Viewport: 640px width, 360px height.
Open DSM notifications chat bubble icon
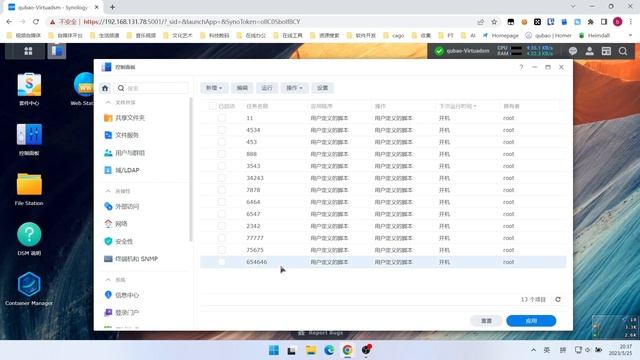[x=573, y=51]
